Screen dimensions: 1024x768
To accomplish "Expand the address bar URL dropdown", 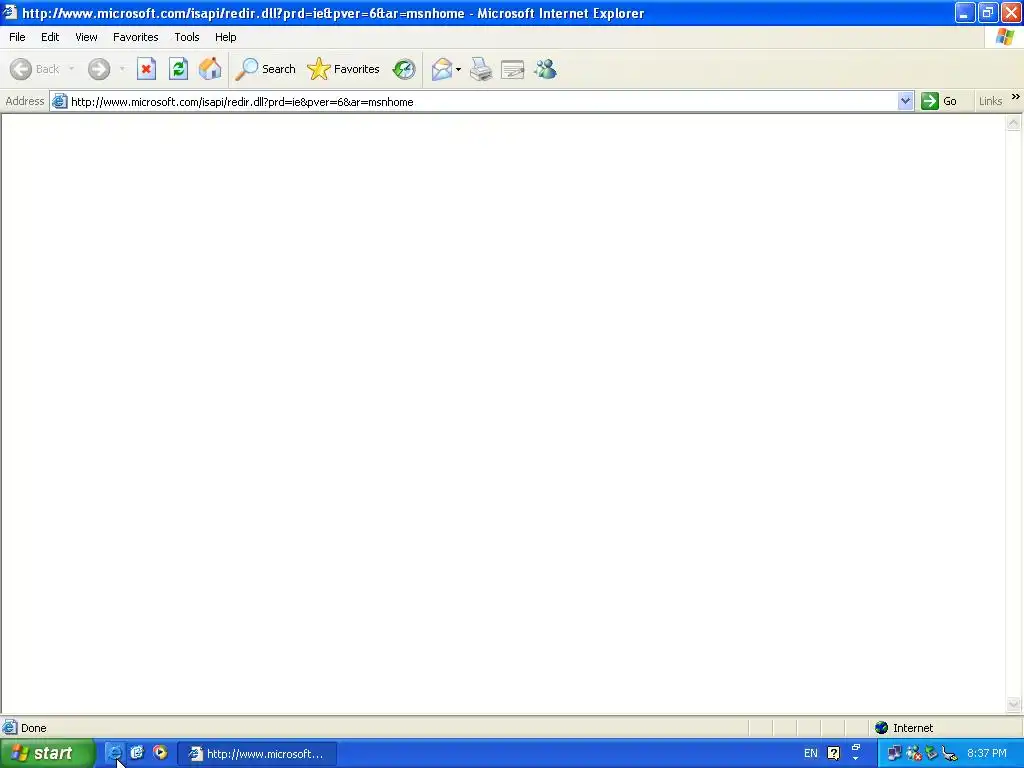I will (x=905, y=101).
